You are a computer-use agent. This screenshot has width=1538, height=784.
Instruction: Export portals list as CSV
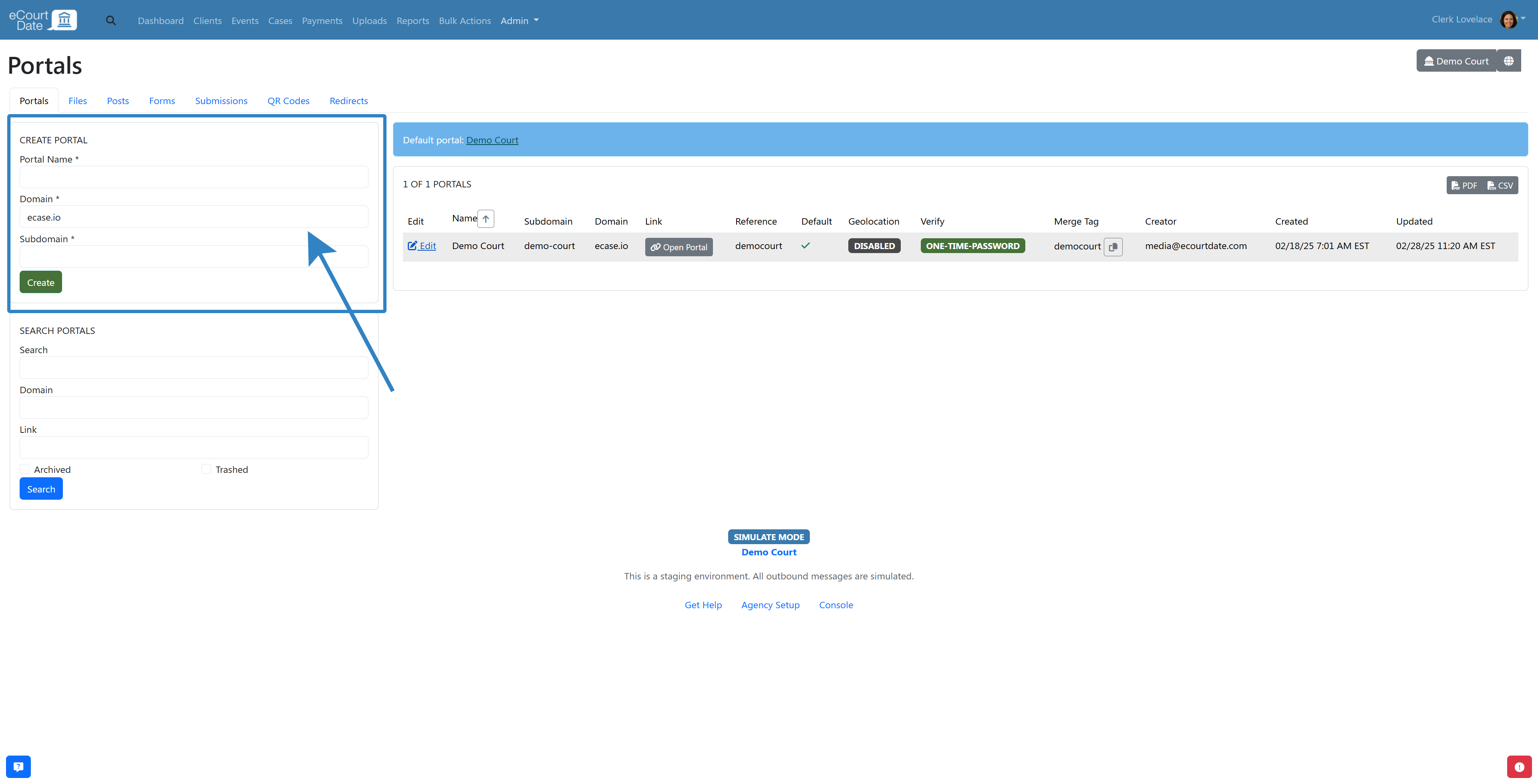pos(1500,186)
